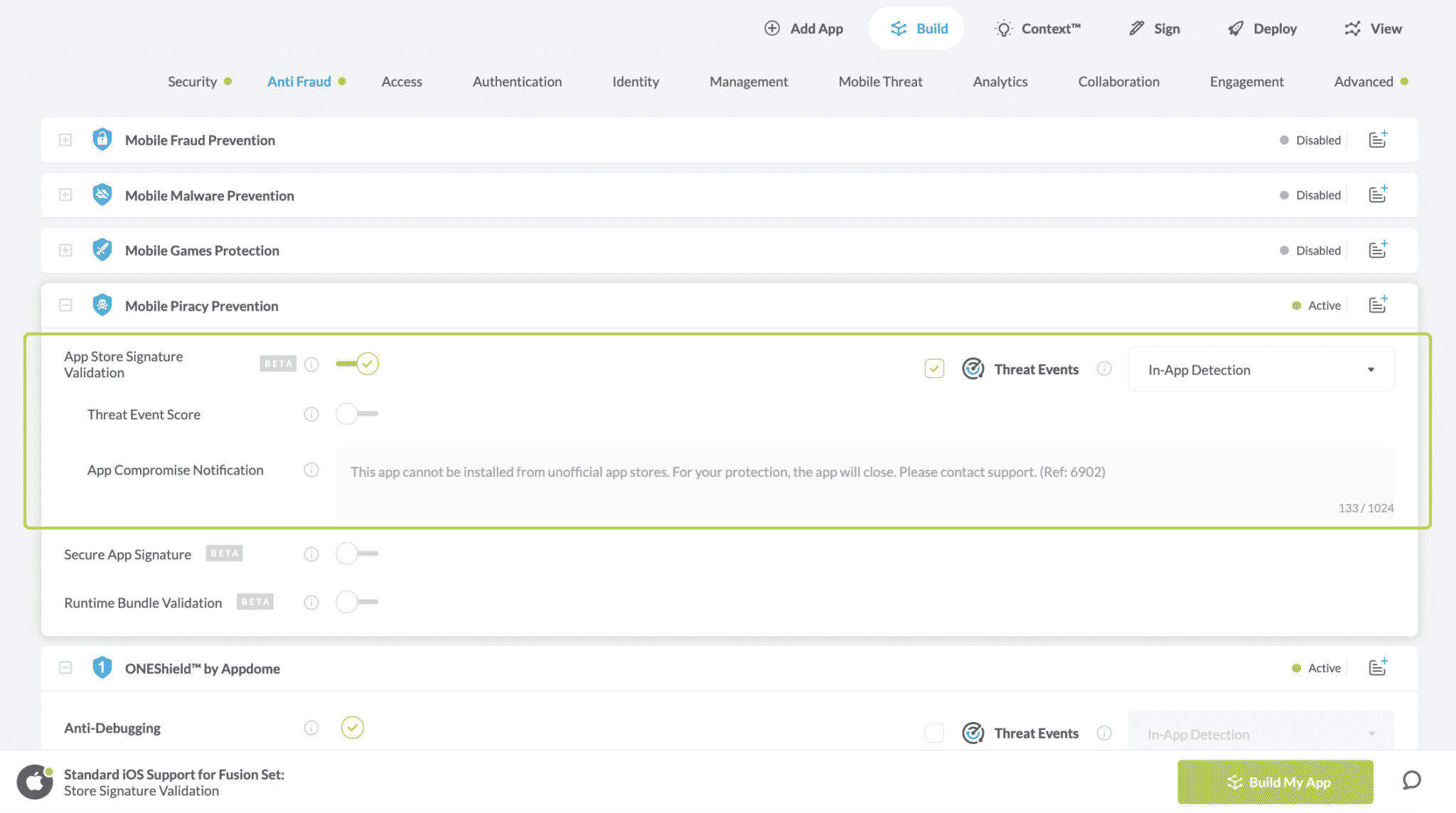Click the Apple iOS platform icon
Image resolution: width=1456 pixels, height=813 pixels.
[34, 782]
